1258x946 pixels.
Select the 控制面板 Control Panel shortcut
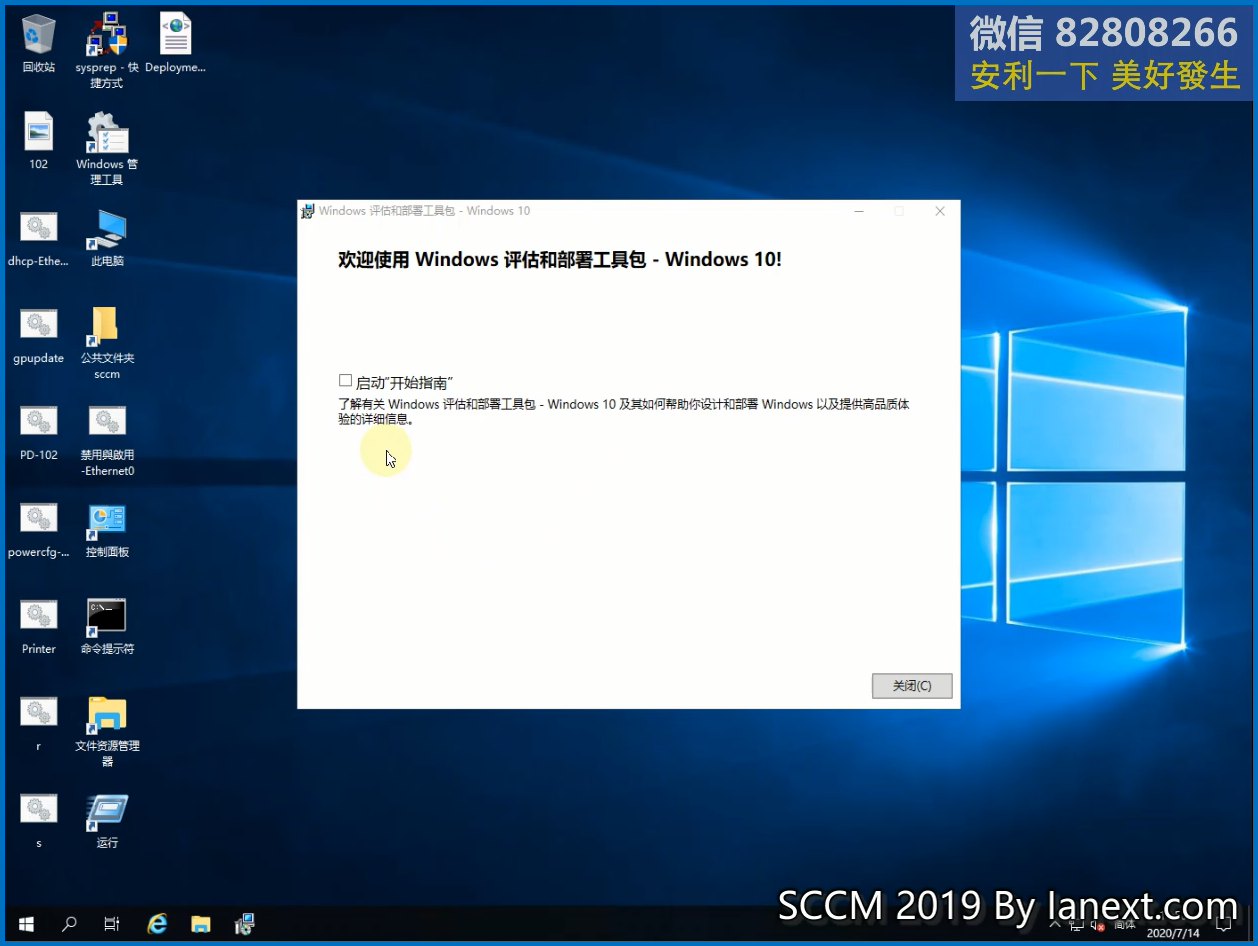[x=107, y=529]
